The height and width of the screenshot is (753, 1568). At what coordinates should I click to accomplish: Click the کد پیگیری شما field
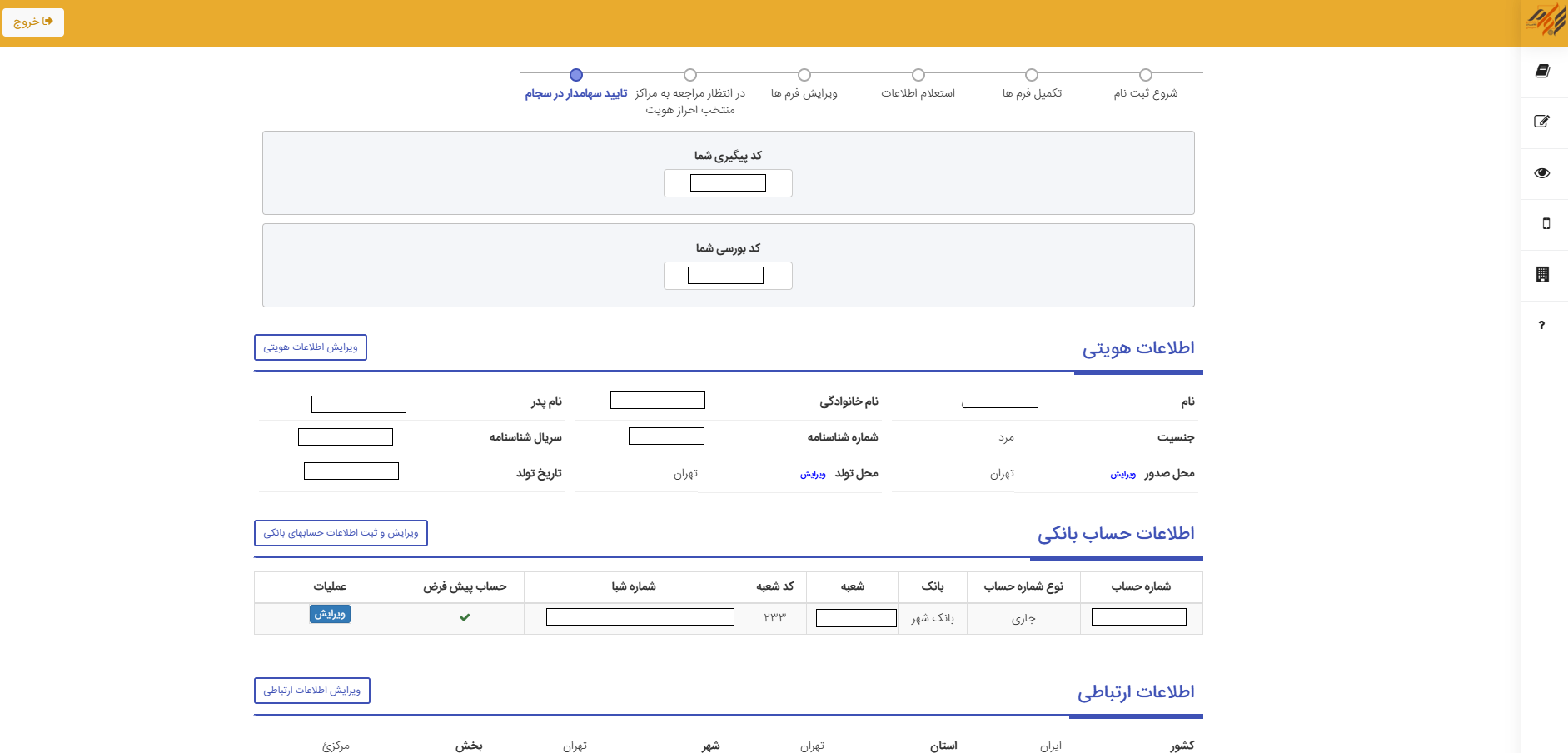point(728,183)
